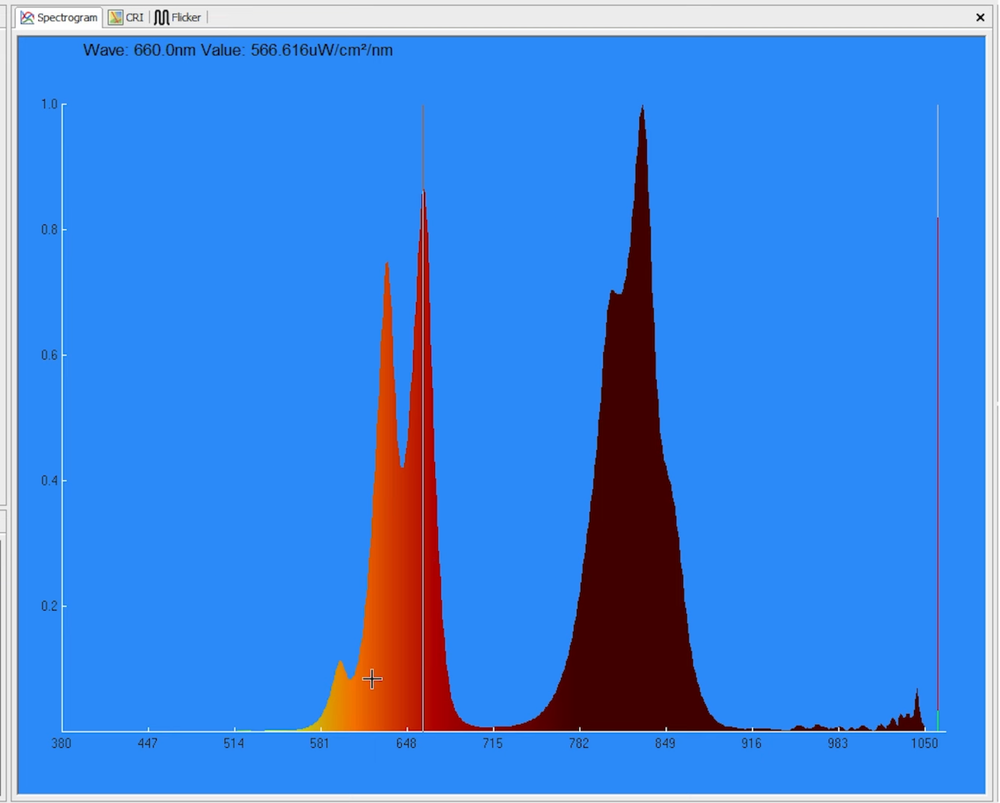The image size is (1000, 803).
Task: Click the orange peak near 630nm
Action: pos(387,268)
